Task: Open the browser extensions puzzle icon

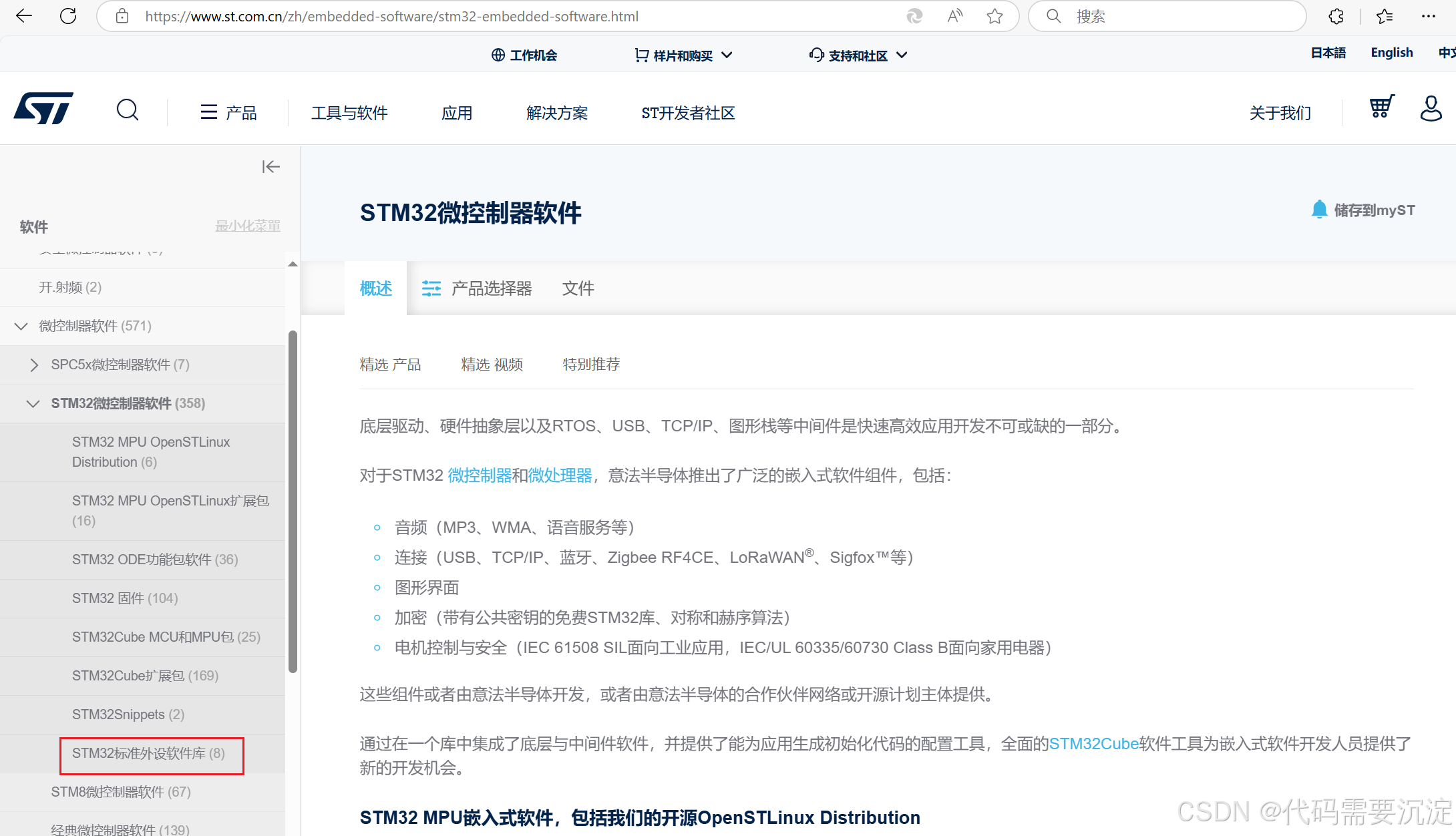Action: tap(1336, 16)
